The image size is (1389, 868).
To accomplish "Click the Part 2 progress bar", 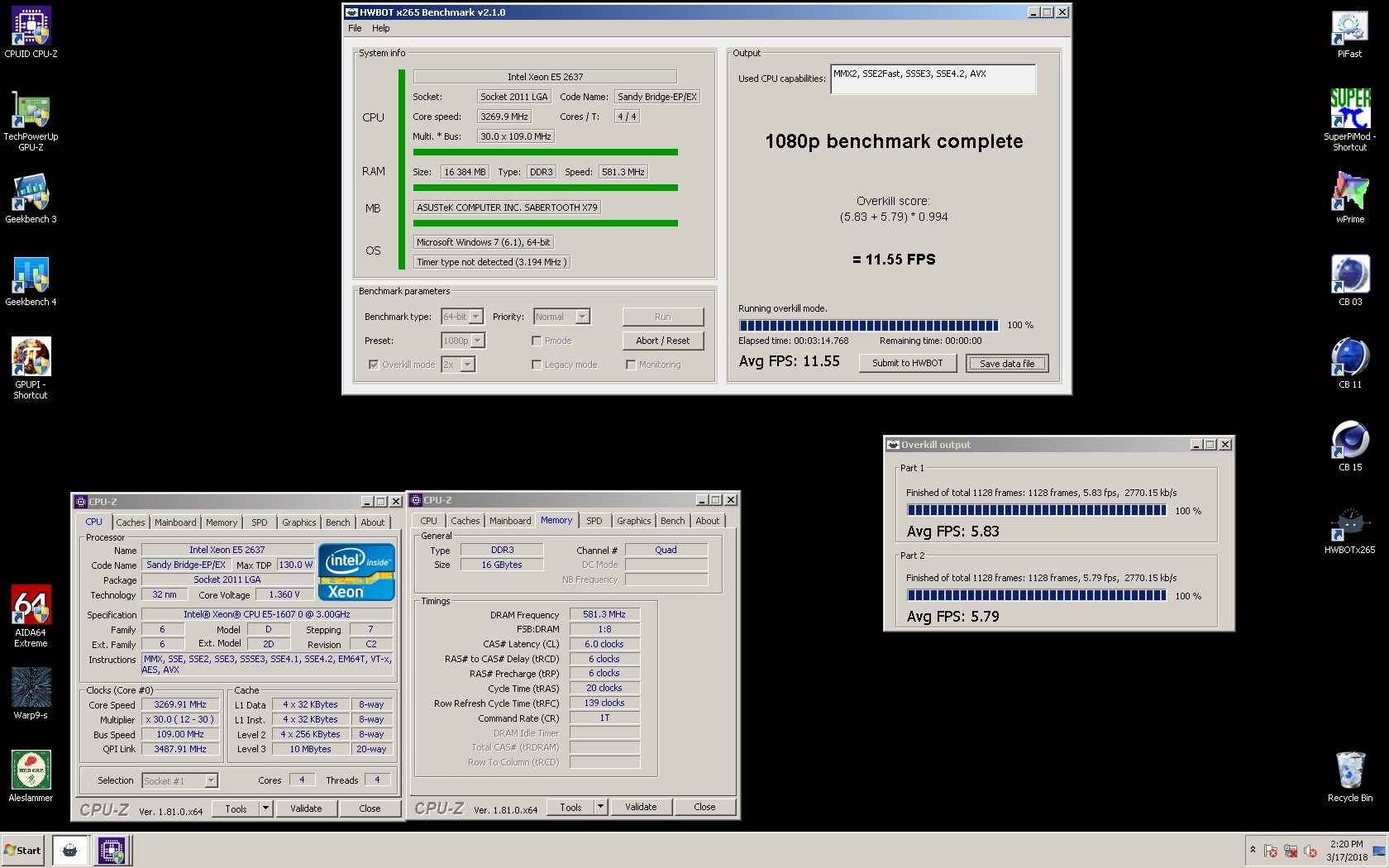I will click(1037, 595).
